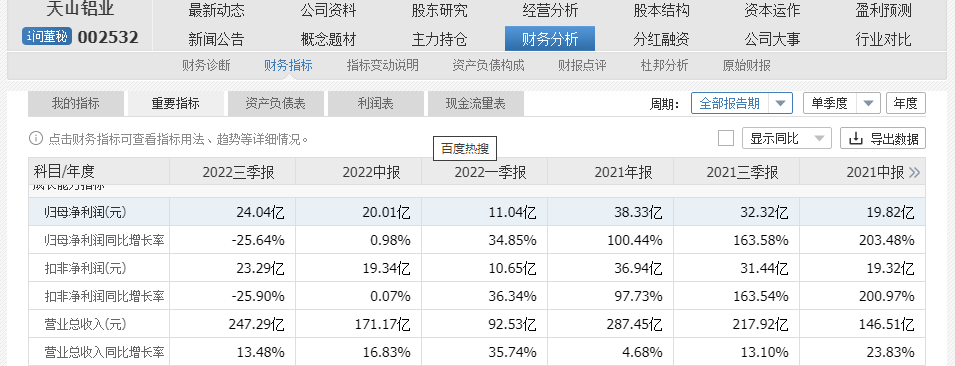Screen dimensions: 955x366
Task: Open 财务诊断 in the submenu
Action: tap(206, 65)
